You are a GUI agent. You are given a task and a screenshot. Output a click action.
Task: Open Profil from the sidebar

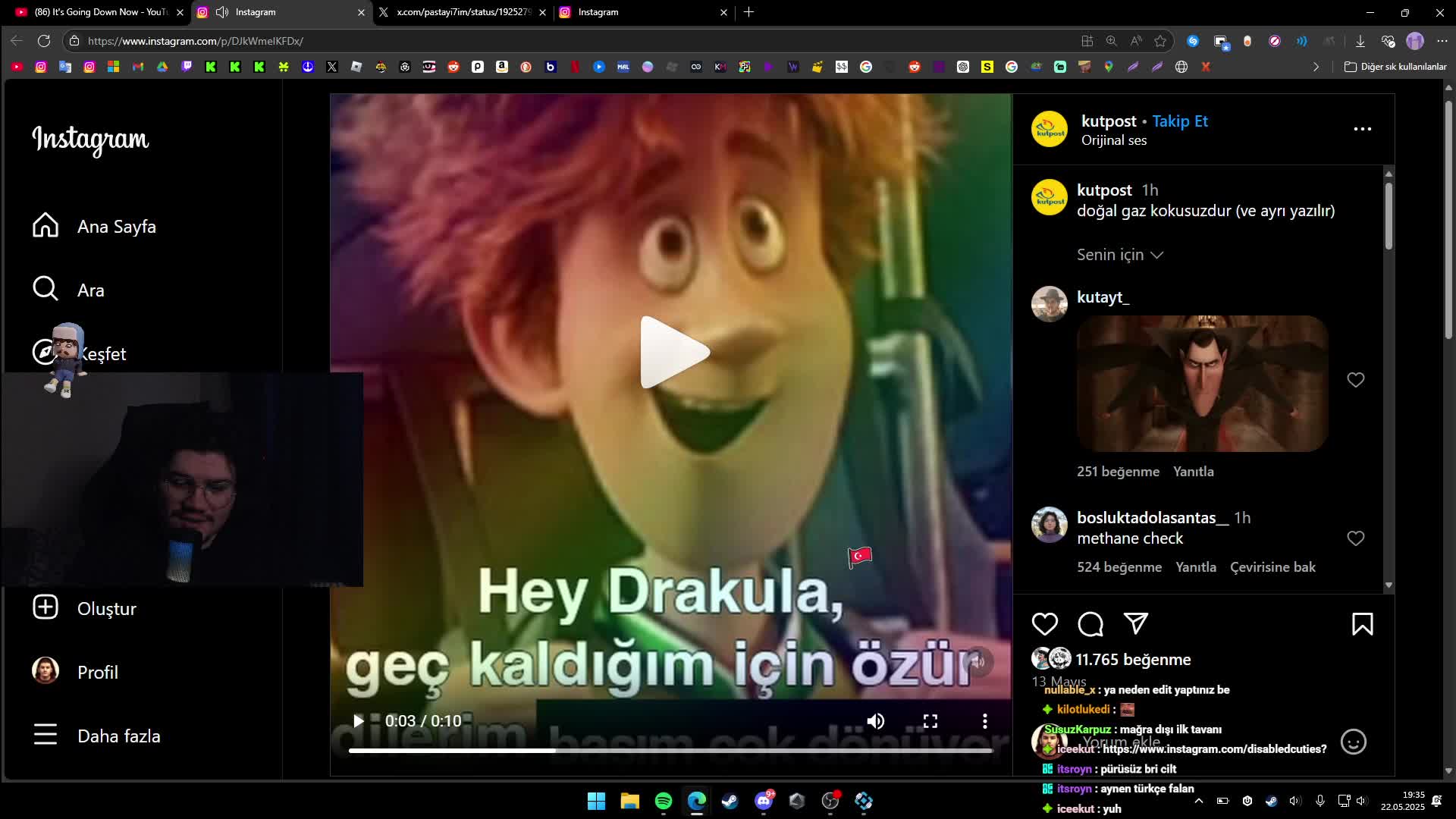pyautogui.click(x=75, y=672)
